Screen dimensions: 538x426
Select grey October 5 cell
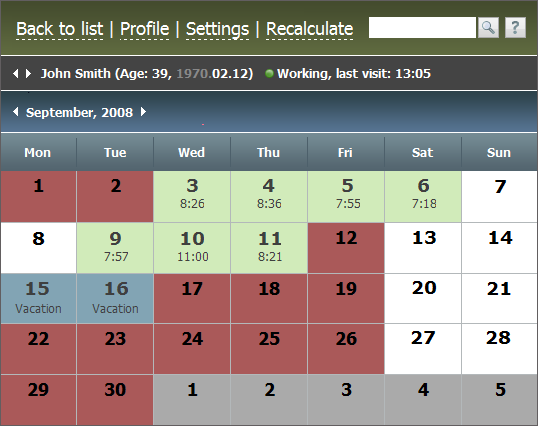500,400
